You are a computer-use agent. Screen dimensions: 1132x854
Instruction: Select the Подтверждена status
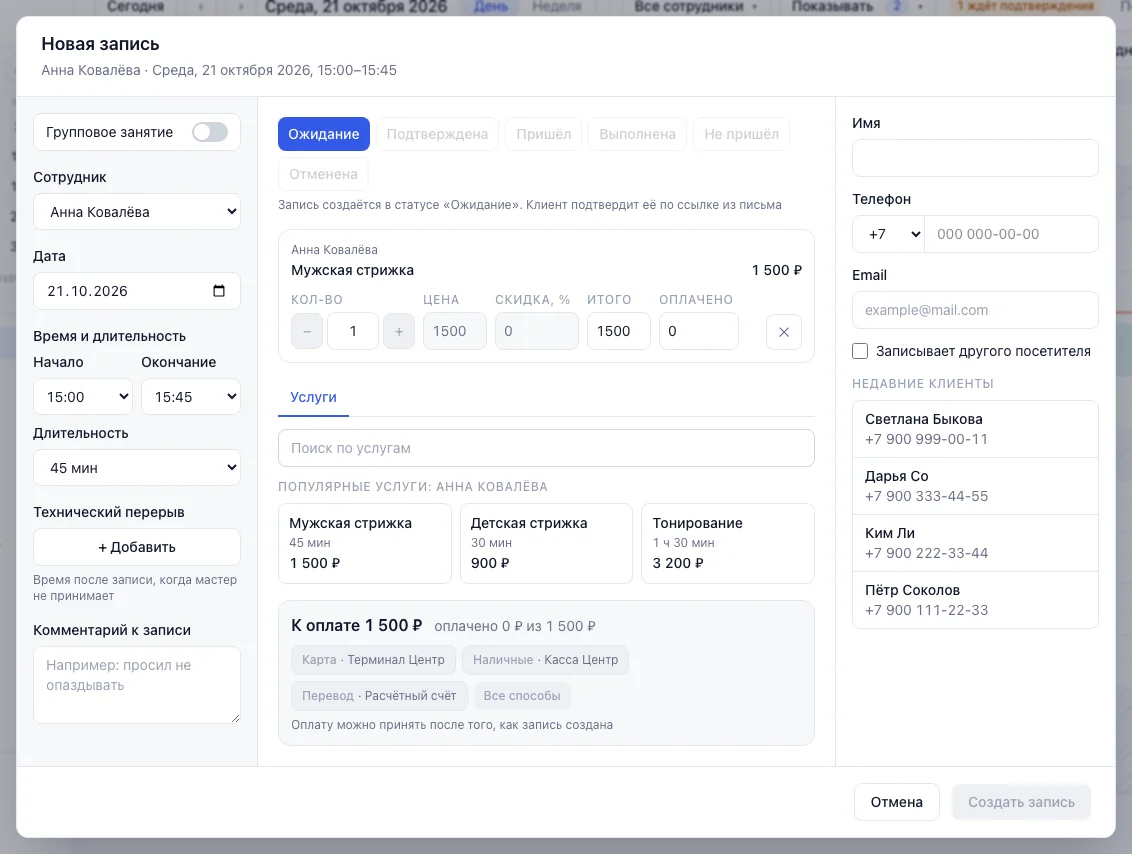tap(437, 134)
